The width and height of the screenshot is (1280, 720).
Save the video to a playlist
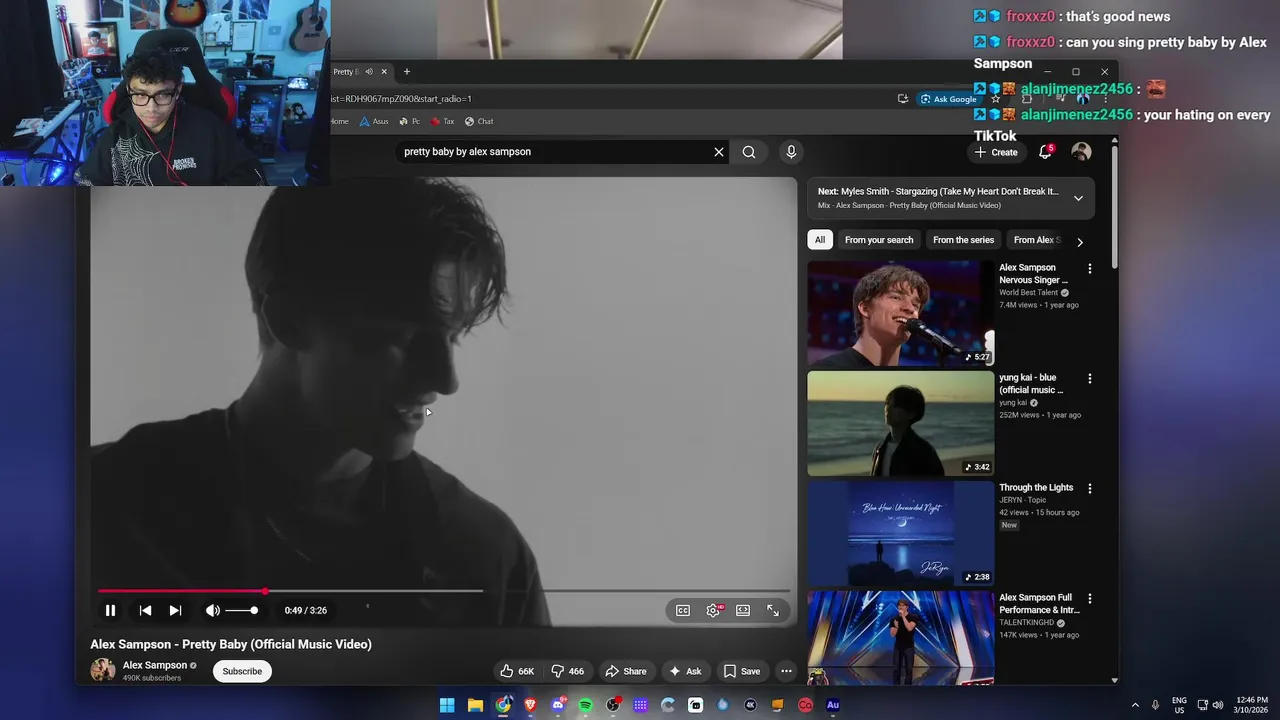(742, 671)
